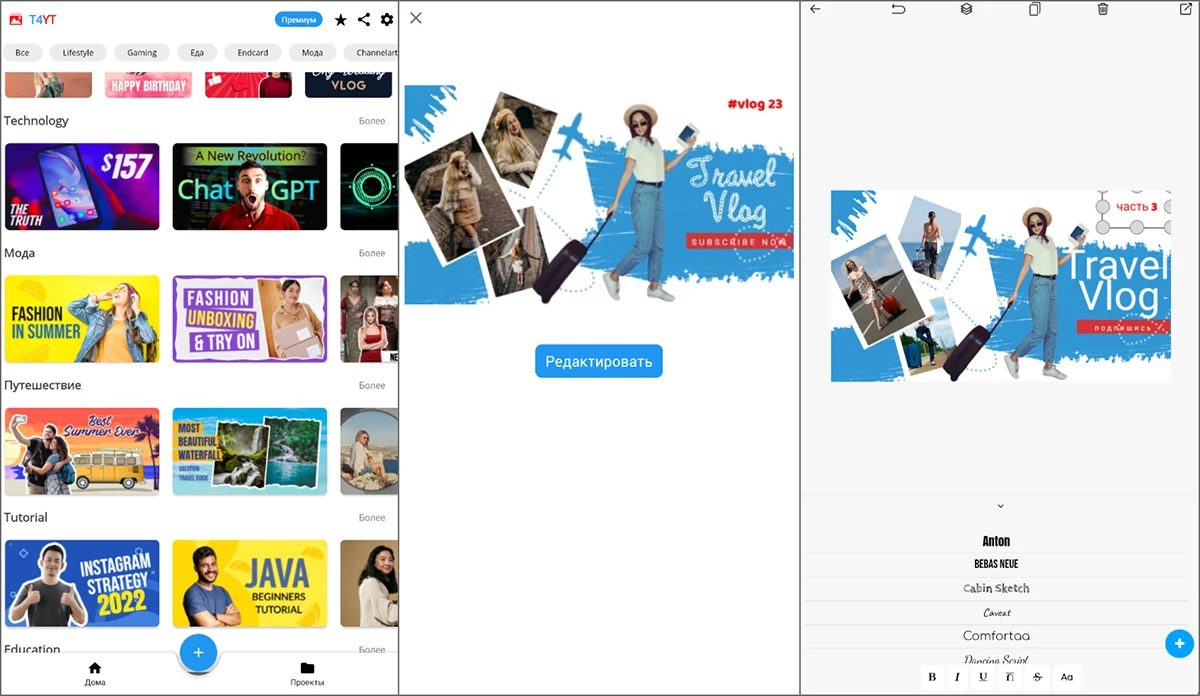Select the Gaming category chip
This screenshot has height=696, width=1200.
tap(142, 52)
